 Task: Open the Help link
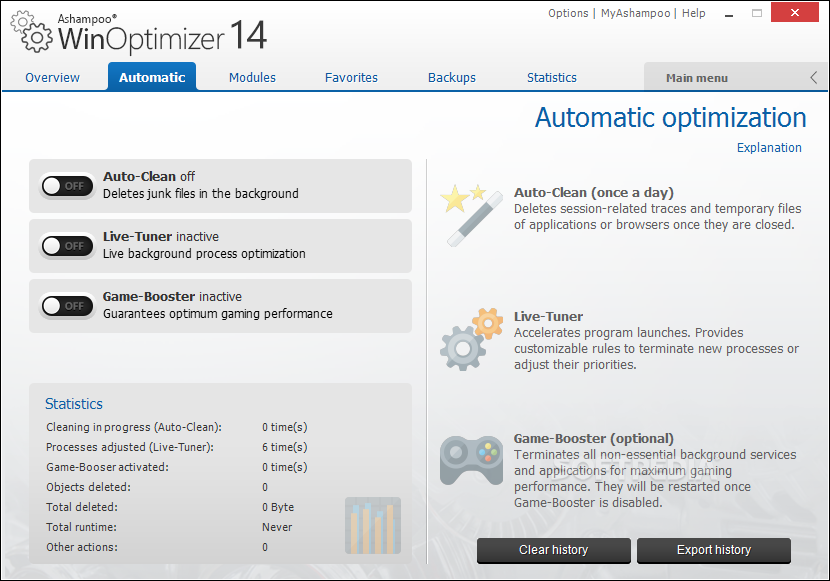point(693,13)
